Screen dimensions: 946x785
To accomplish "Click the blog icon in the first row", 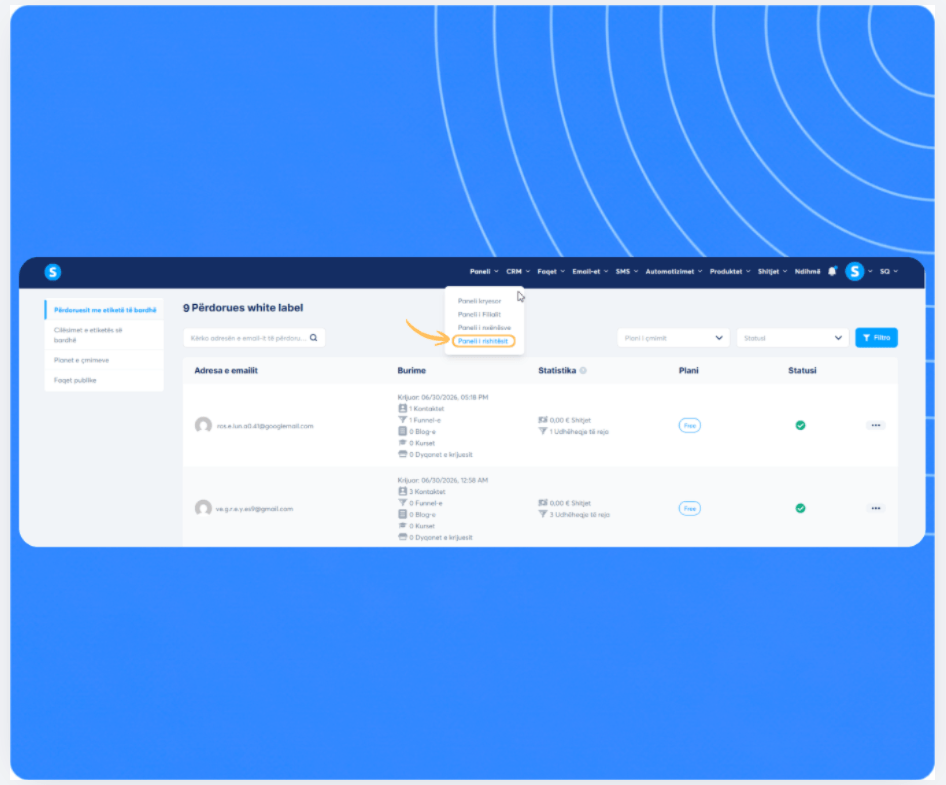I will [x=402, y=431].
